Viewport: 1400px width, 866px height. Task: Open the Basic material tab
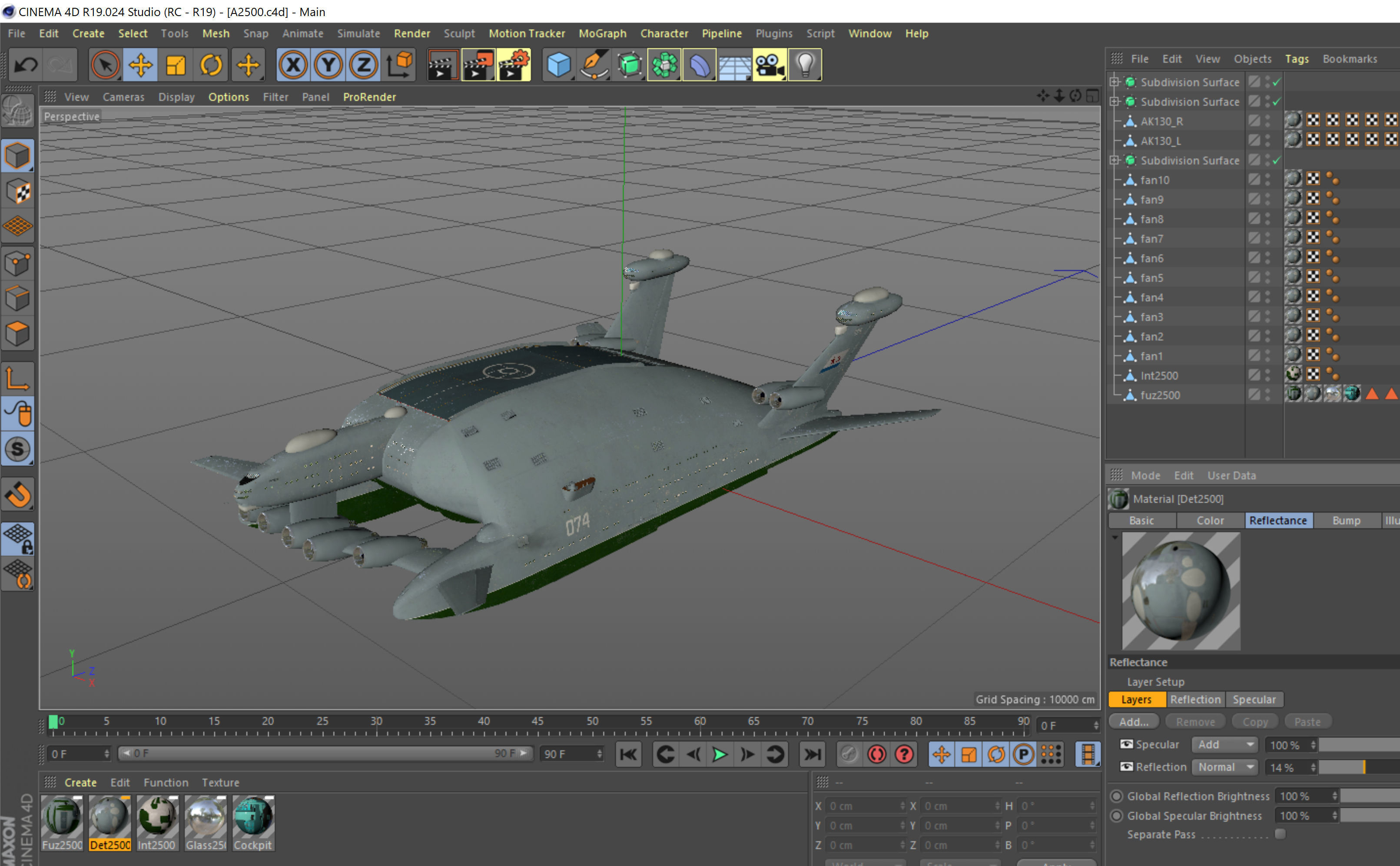coord(1141,520)
